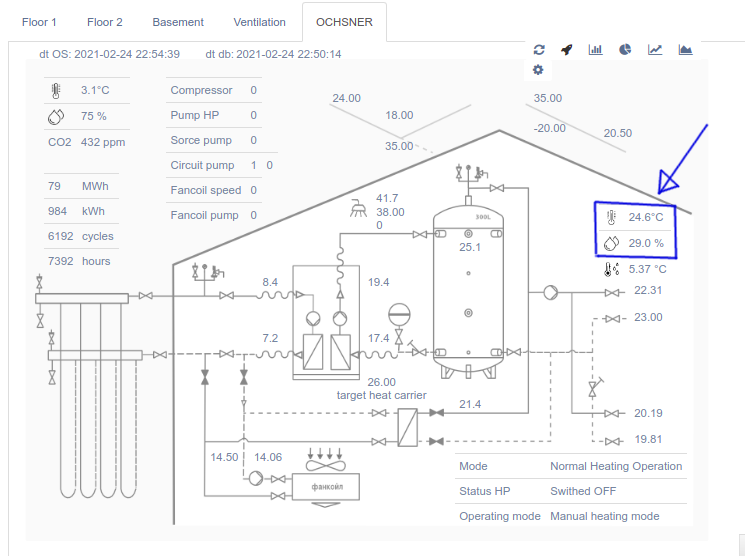The width and height of the screenshot is (745, 556).
Task: Click the refresh icon
Action: tap(539, 49)
